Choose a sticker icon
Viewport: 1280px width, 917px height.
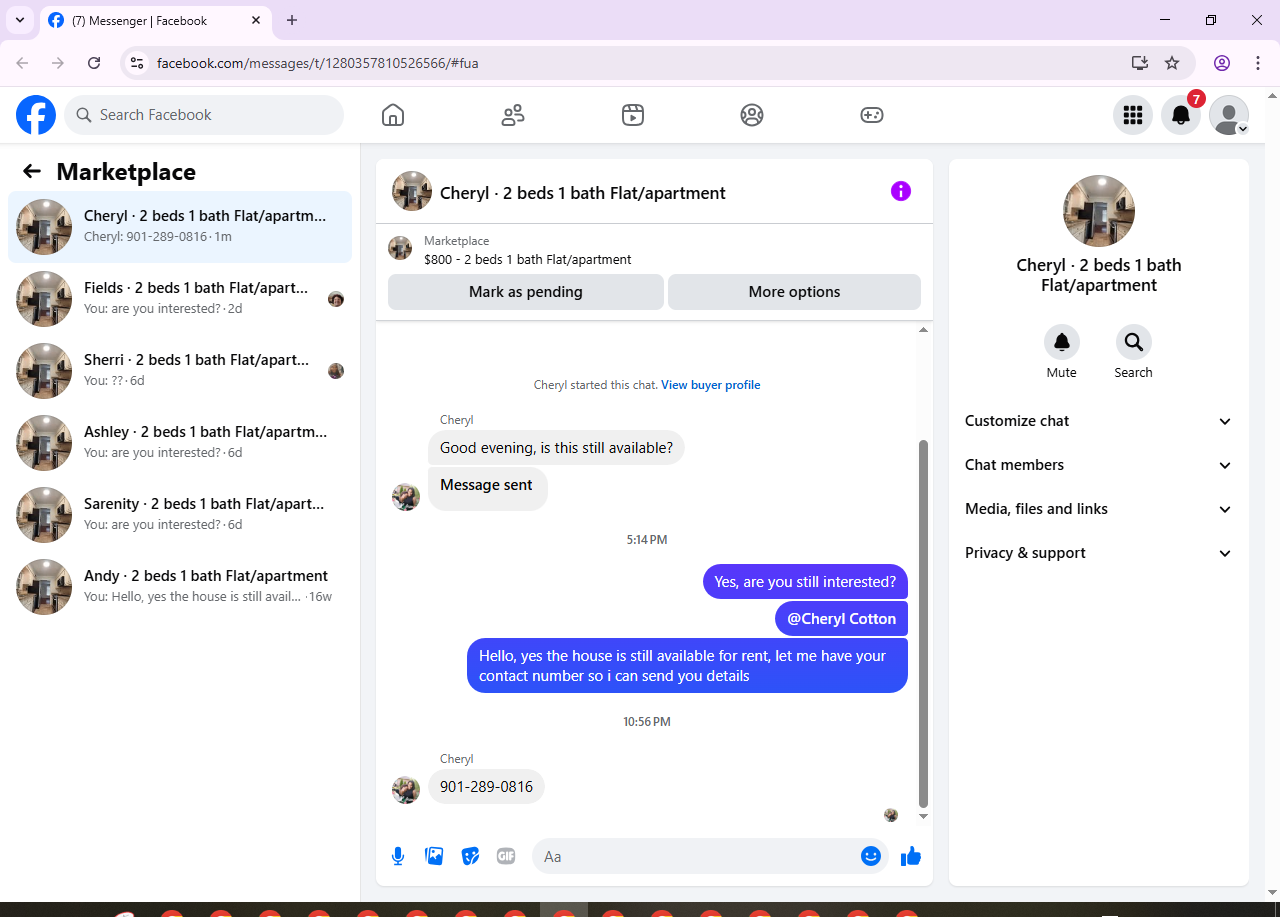pyautogui.click(x=470, y=856)
